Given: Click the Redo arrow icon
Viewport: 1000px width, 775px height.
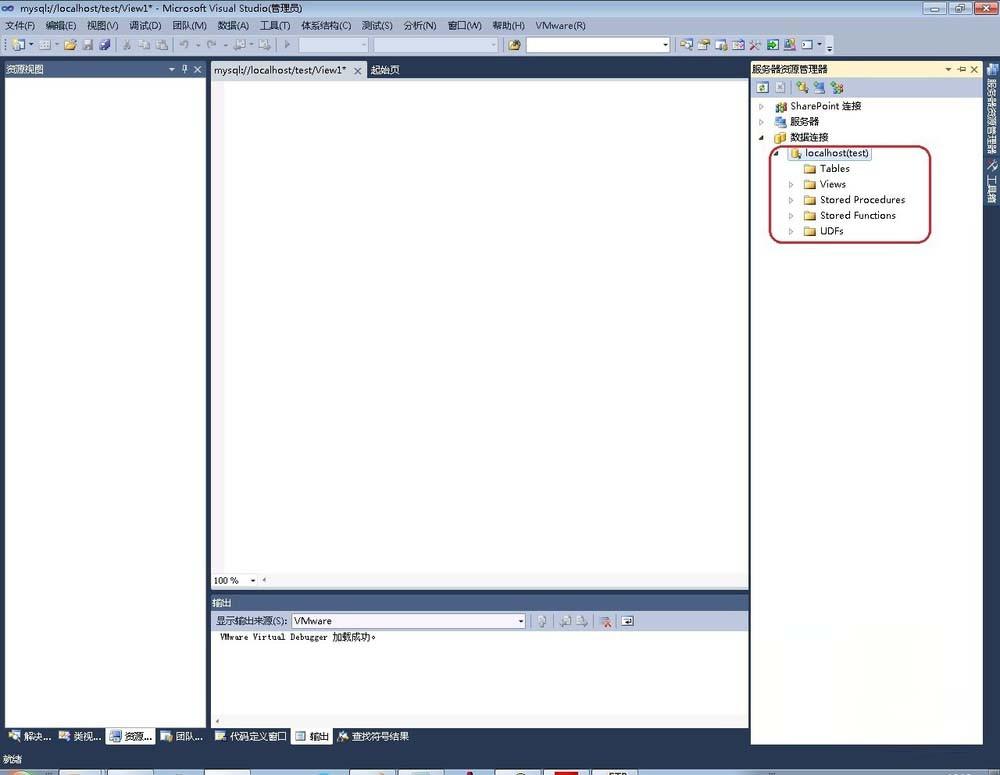Looking at the screenshot, I should pos(212,45).
